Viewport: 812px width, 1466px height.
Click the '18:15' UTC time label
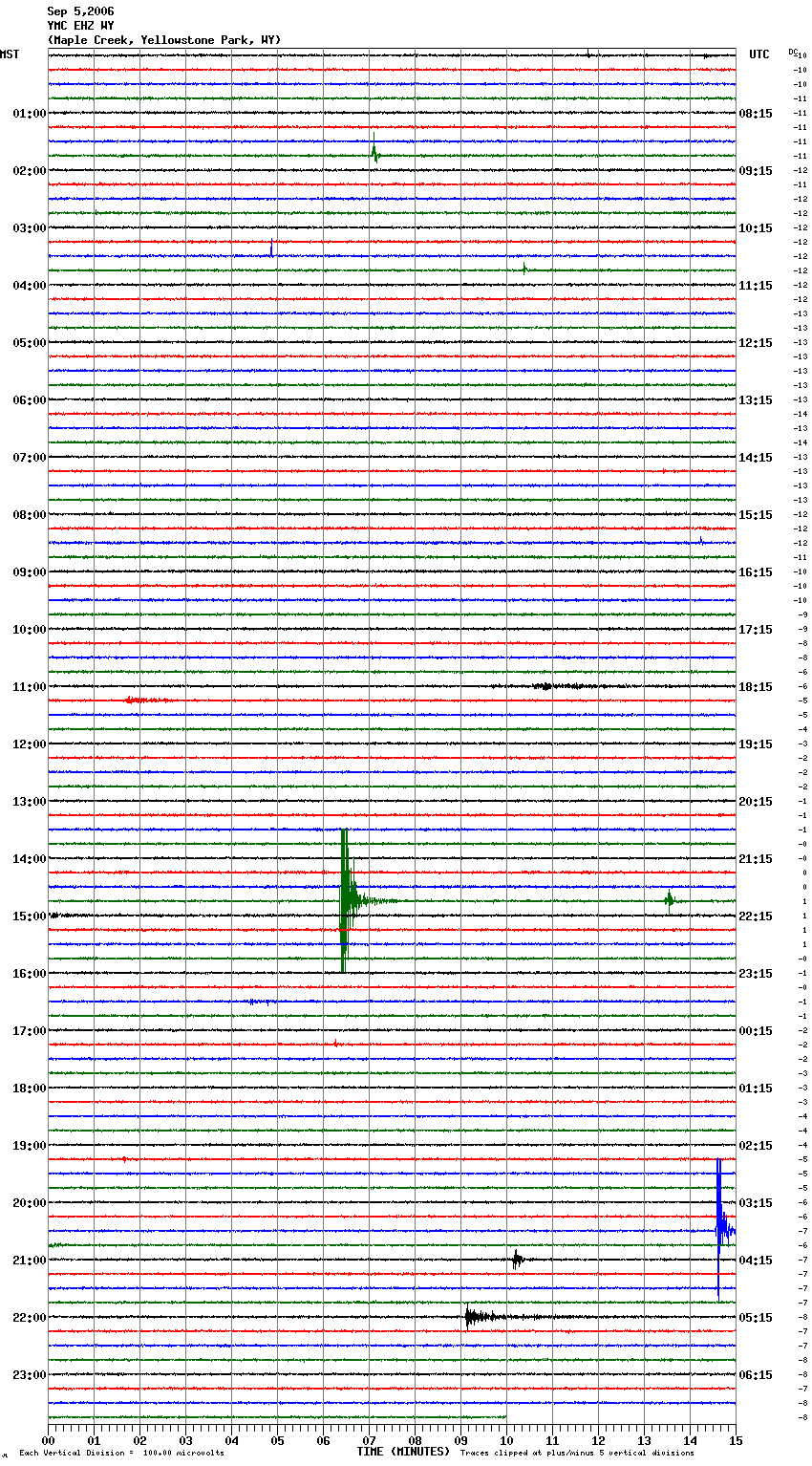pos(756,687)
